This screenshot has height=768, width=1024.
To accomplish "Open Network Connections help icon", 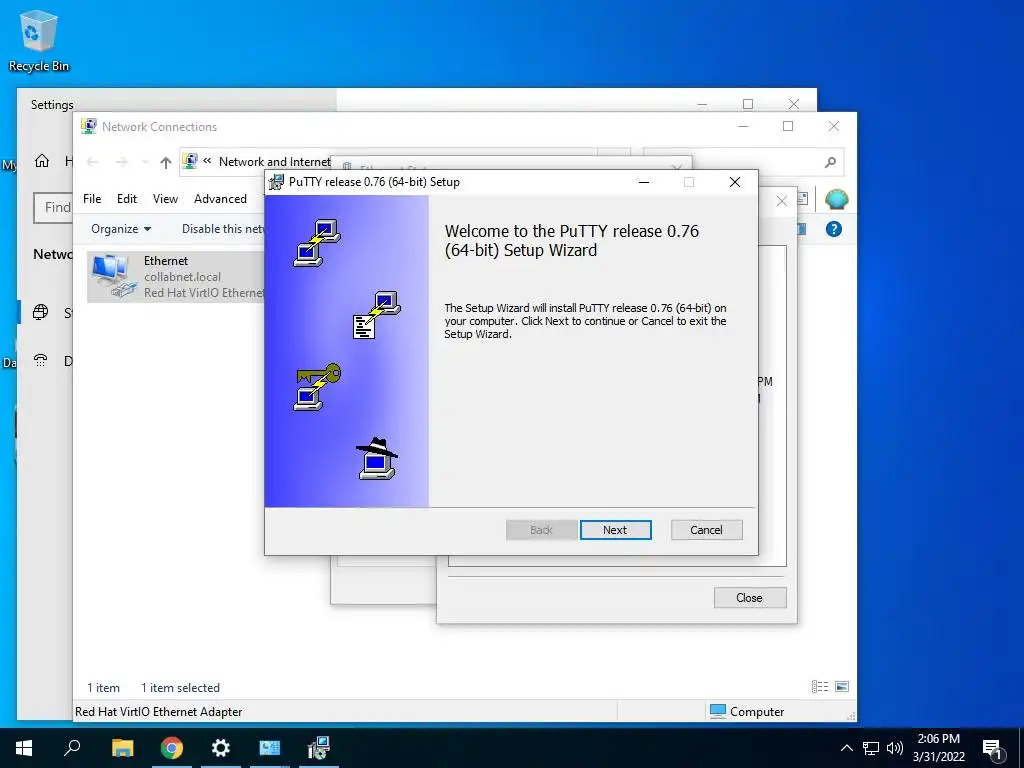I will [833, 229].
